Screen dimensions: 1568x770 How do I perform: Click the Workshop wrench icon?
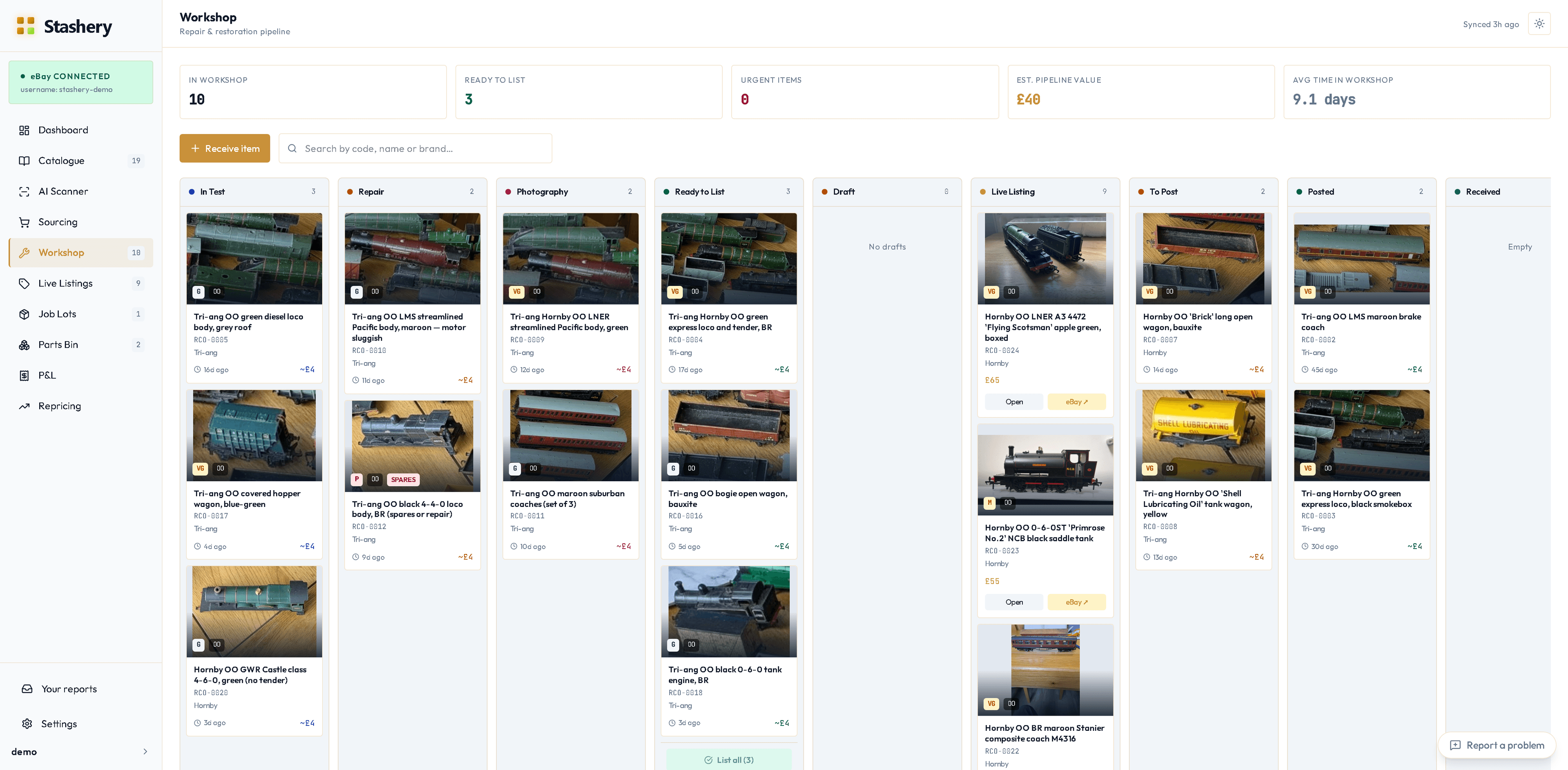click(x=24, y=252)
